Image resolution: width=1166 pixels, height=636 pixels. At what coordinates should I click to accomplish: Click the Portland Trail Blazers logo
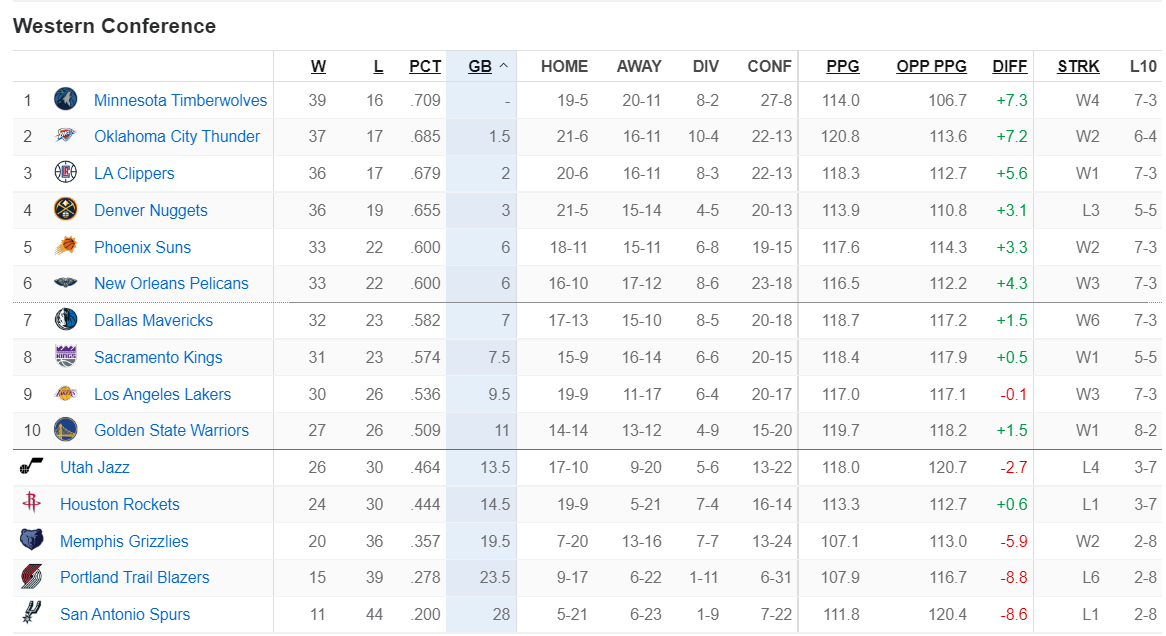click(31, 576)
